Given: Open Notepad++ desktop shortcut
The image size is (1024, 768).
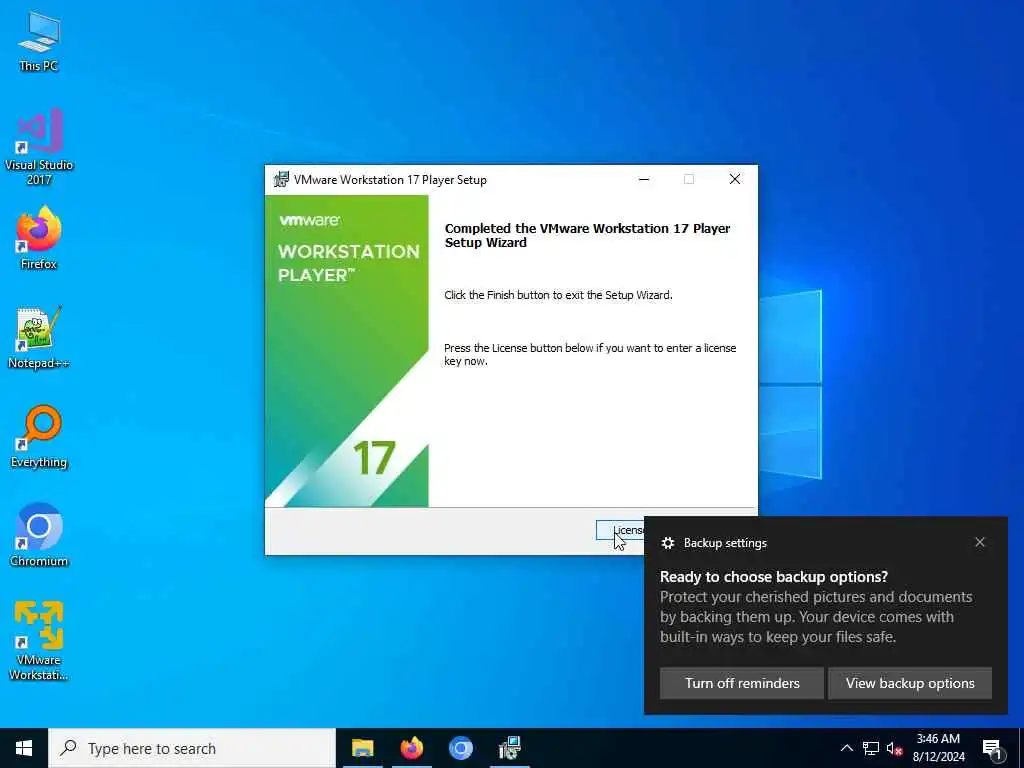Looking at the screenshot, I should coord(39,338).
